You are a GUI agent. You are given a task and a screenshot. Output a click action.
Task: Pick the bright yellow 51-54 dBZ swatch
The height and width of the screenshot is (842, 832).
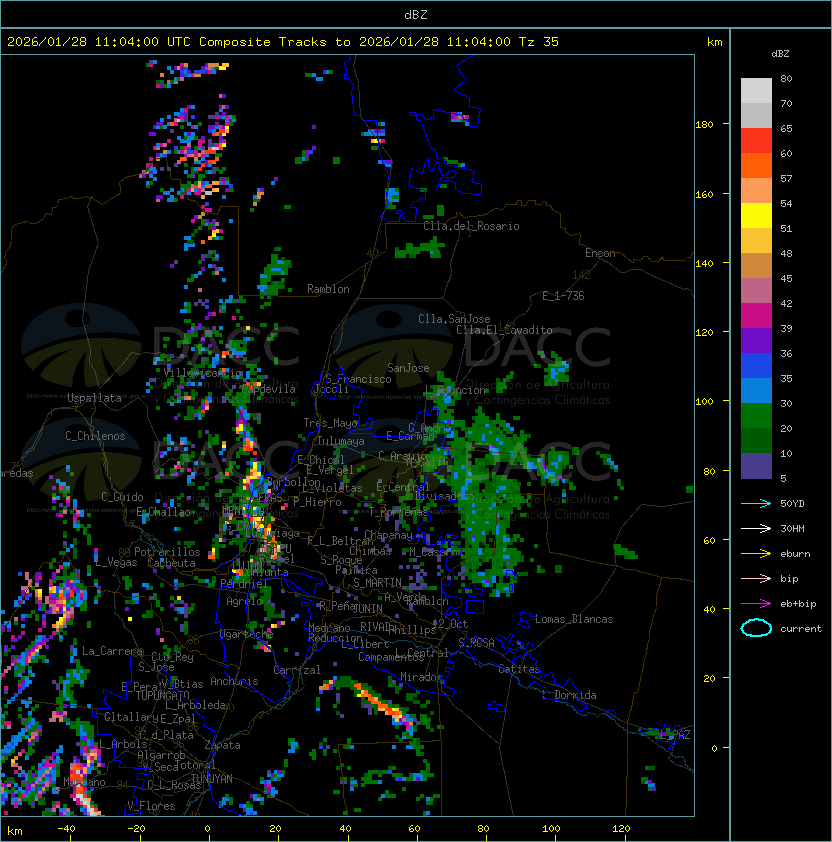coord(756,215)
